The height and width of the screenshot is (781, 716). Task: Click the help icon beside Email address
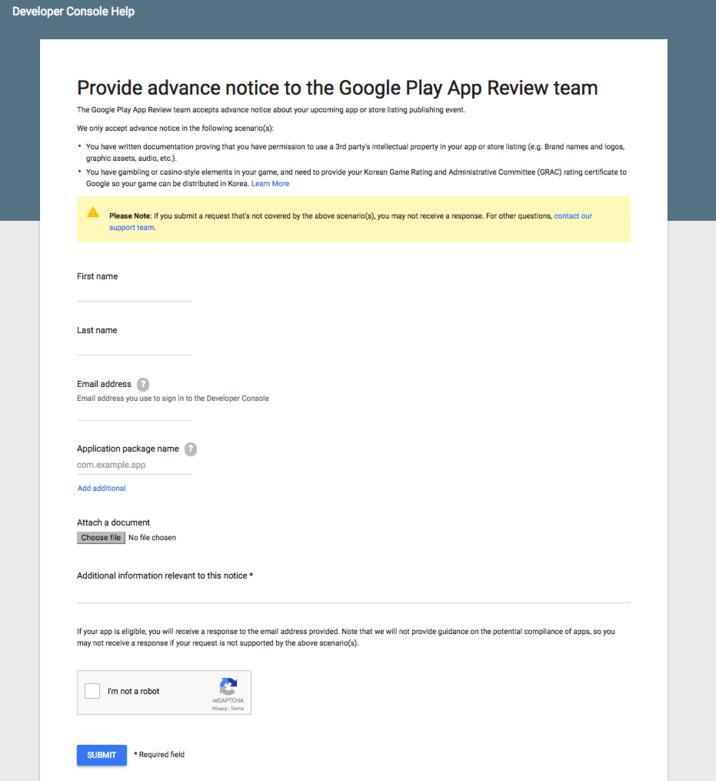(x=143, y=384)
